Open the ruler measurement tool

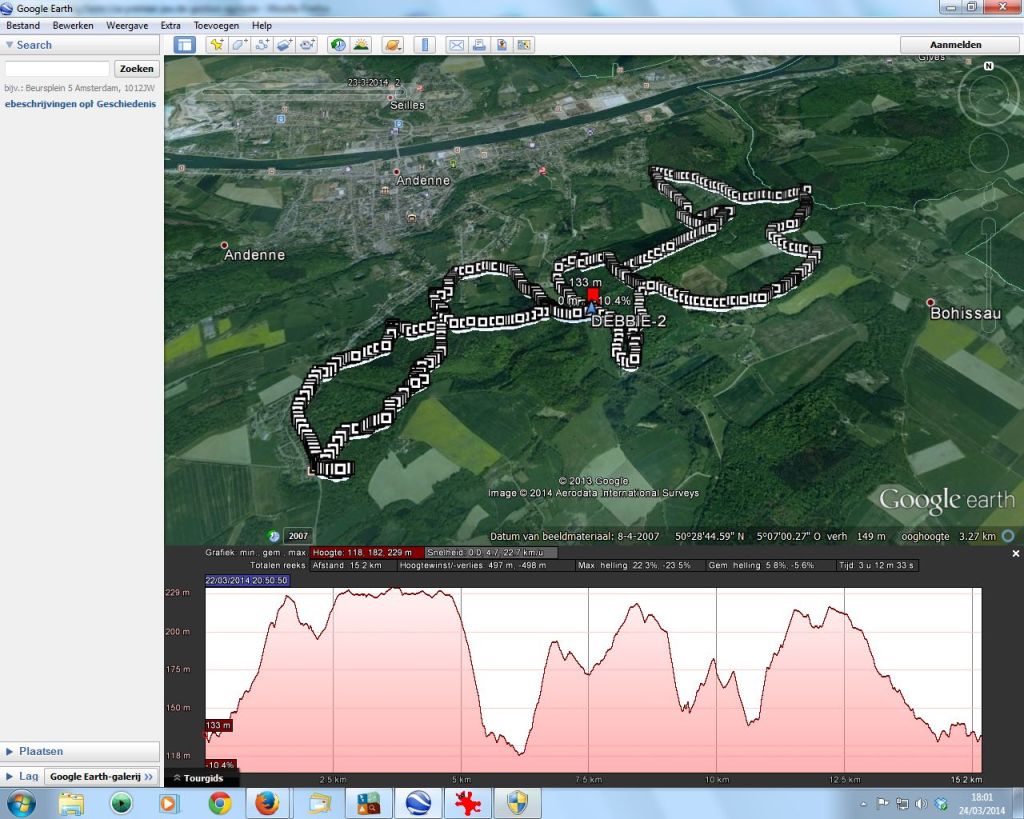[426, 45]
